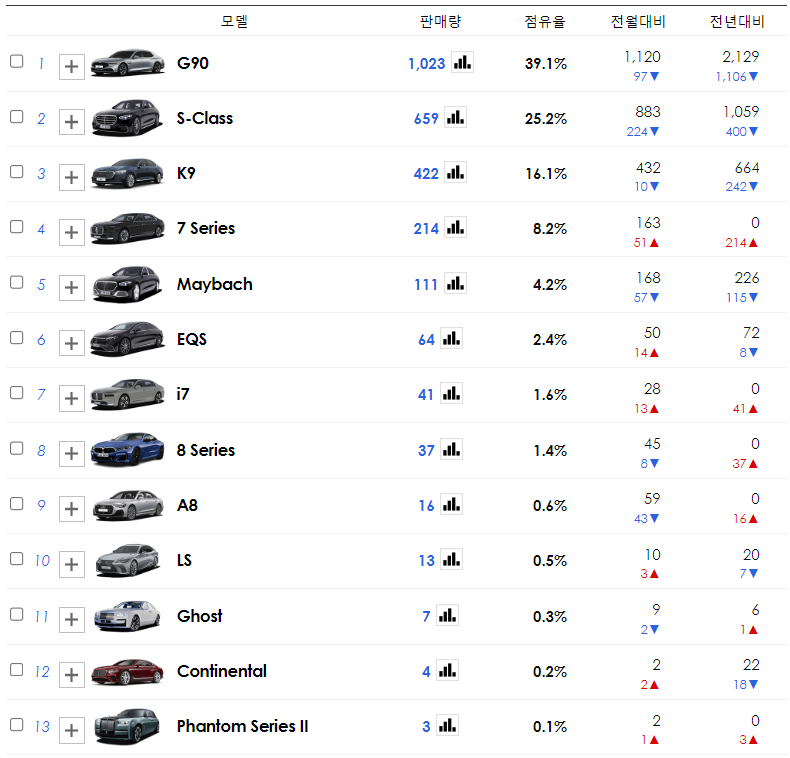This screenshot has height=758, width=790.
Task: Tick the checkbox for Maybach
Action: (17, 282)
